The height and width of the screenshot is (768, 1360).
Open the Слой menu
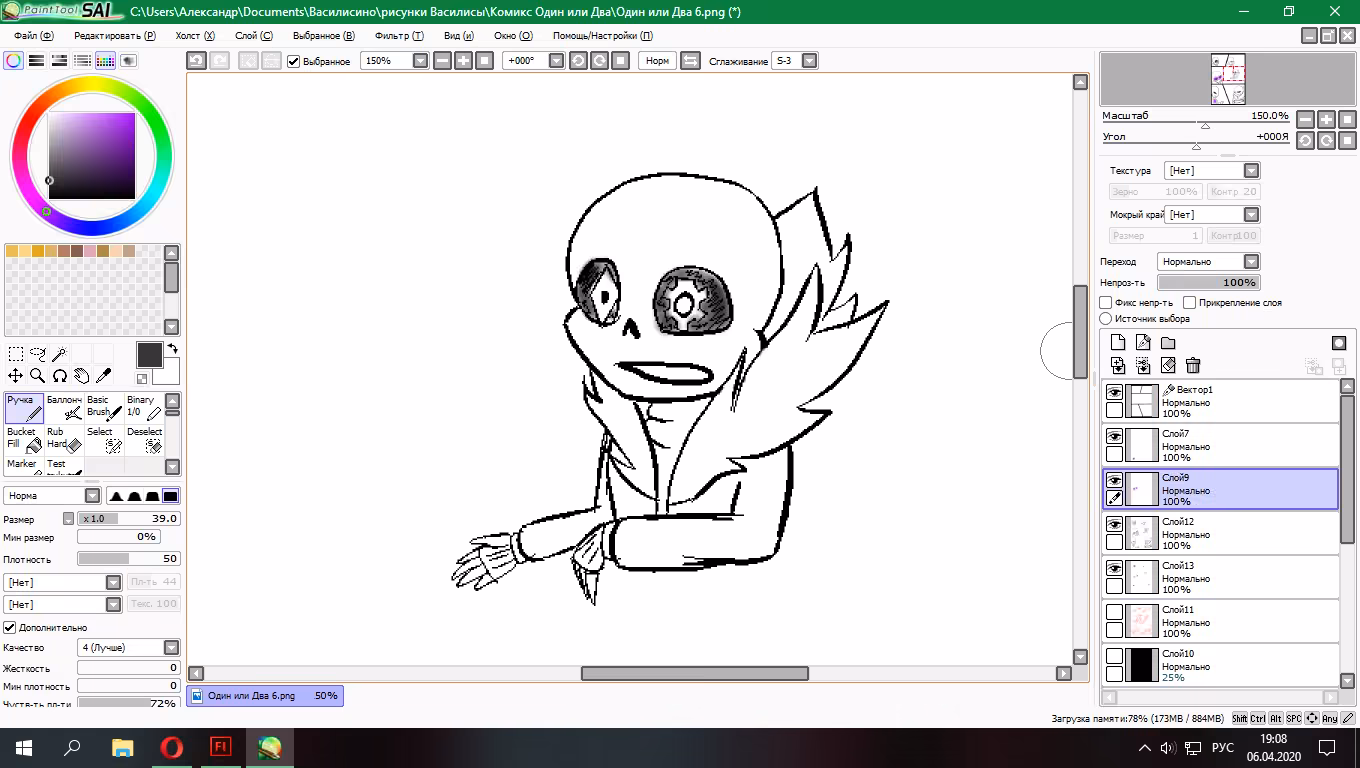tap(253, 35)
